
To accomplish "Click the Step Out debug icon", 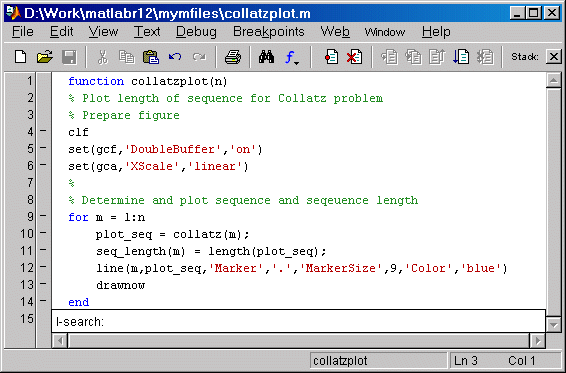I will click(x=437, y=57).
